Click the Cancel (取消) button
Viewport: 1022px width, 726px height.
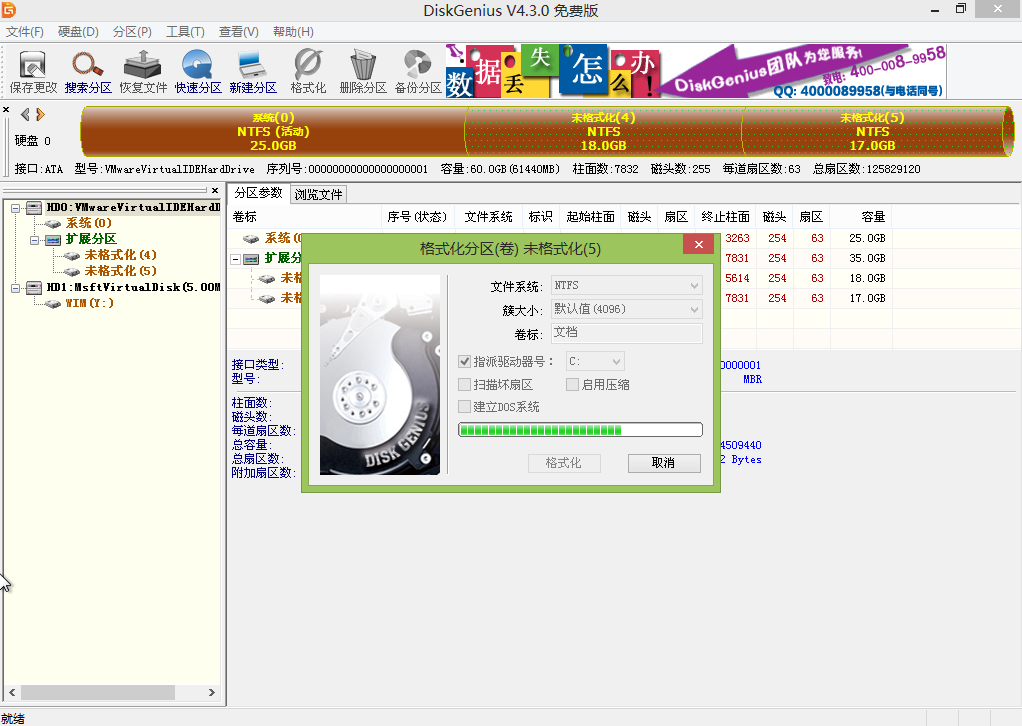(x=664, y=463)
